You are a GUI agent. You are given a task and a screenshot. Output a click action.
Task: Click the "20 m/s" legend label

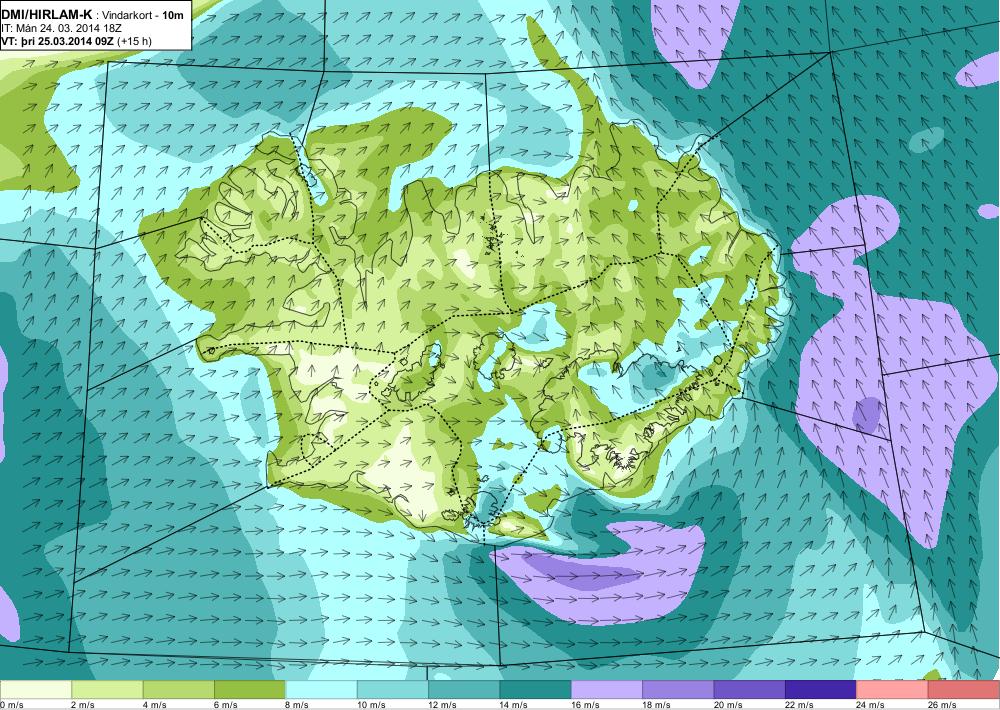728,705
